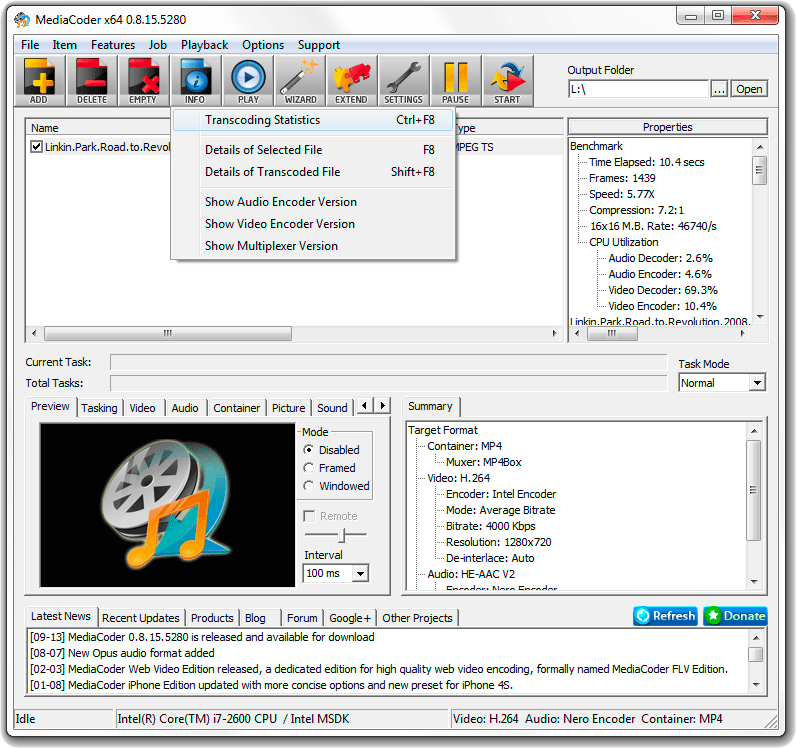Click the EXTEND puzzle icon
The height and width of the screenshot is (748, 796).
point(352,81)
